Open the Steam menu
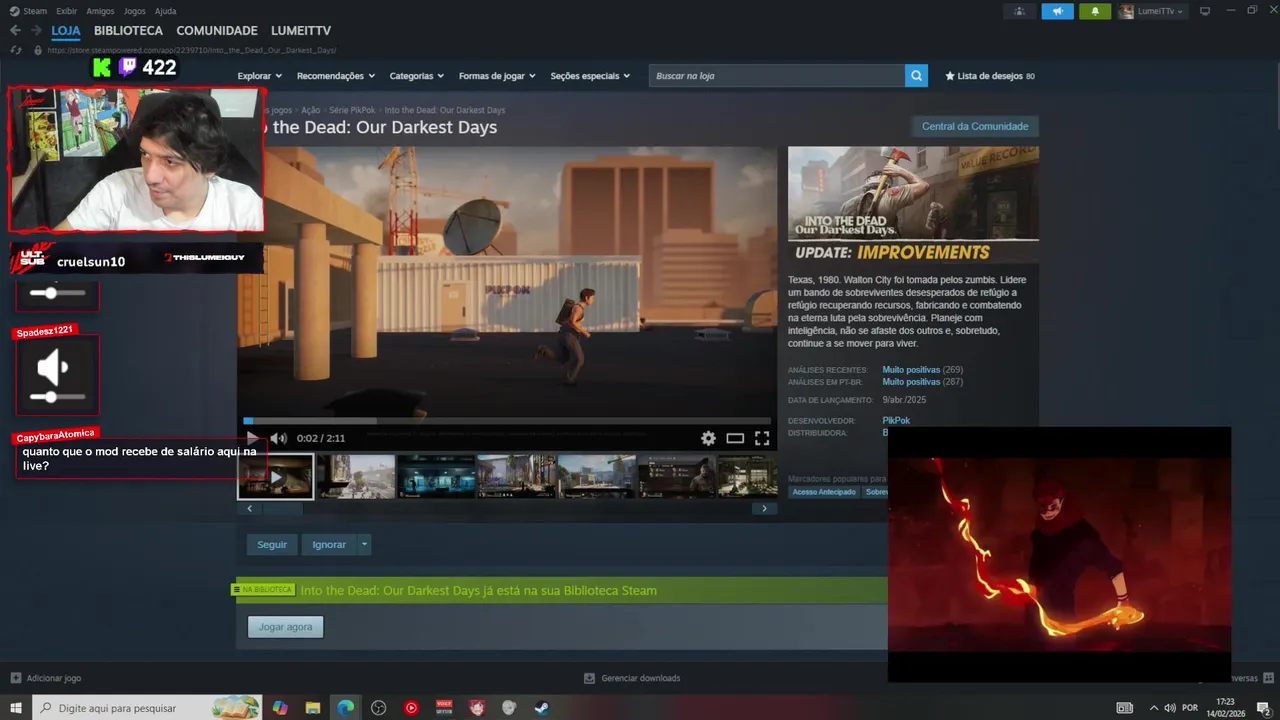The height and width of the screenshot is (720, 1280). 29,11
